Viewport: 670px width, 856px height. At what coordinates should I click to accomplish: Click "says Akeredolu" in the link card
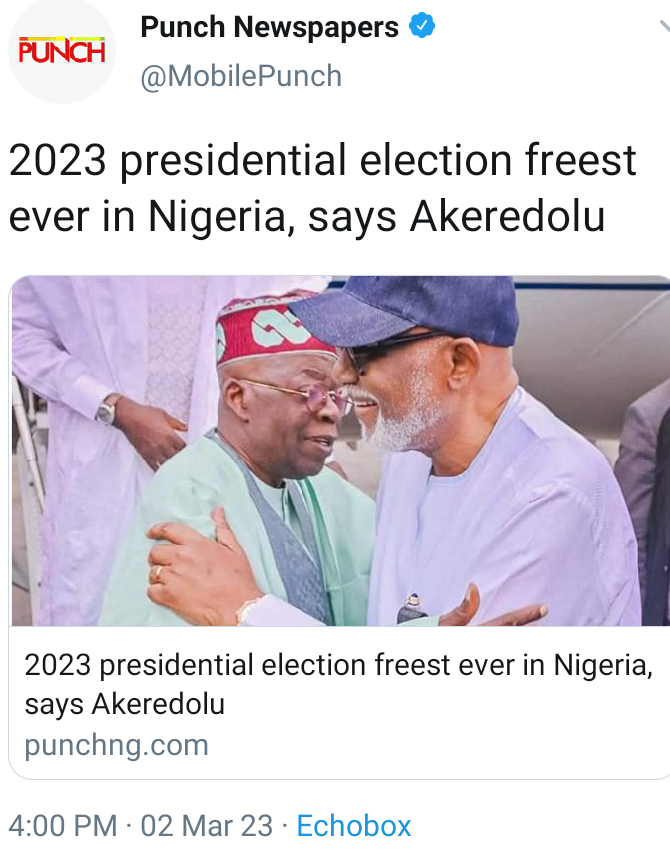click(124, 704)
